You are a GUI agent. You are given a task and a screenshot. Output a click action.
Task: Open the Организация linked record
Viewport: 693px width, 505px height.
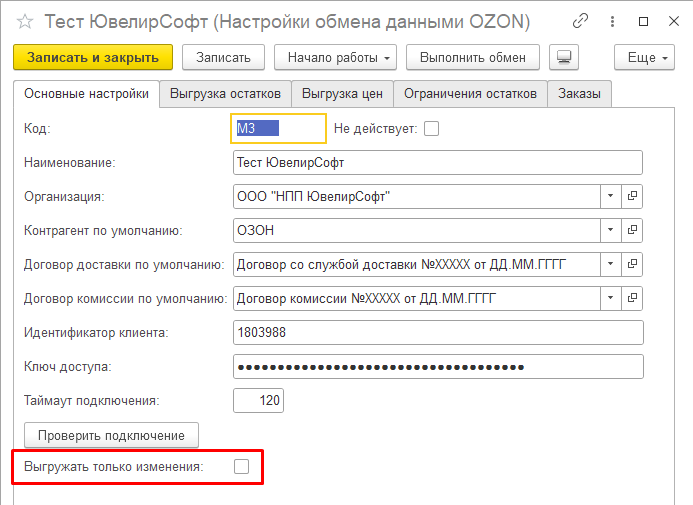pos(632,196)
